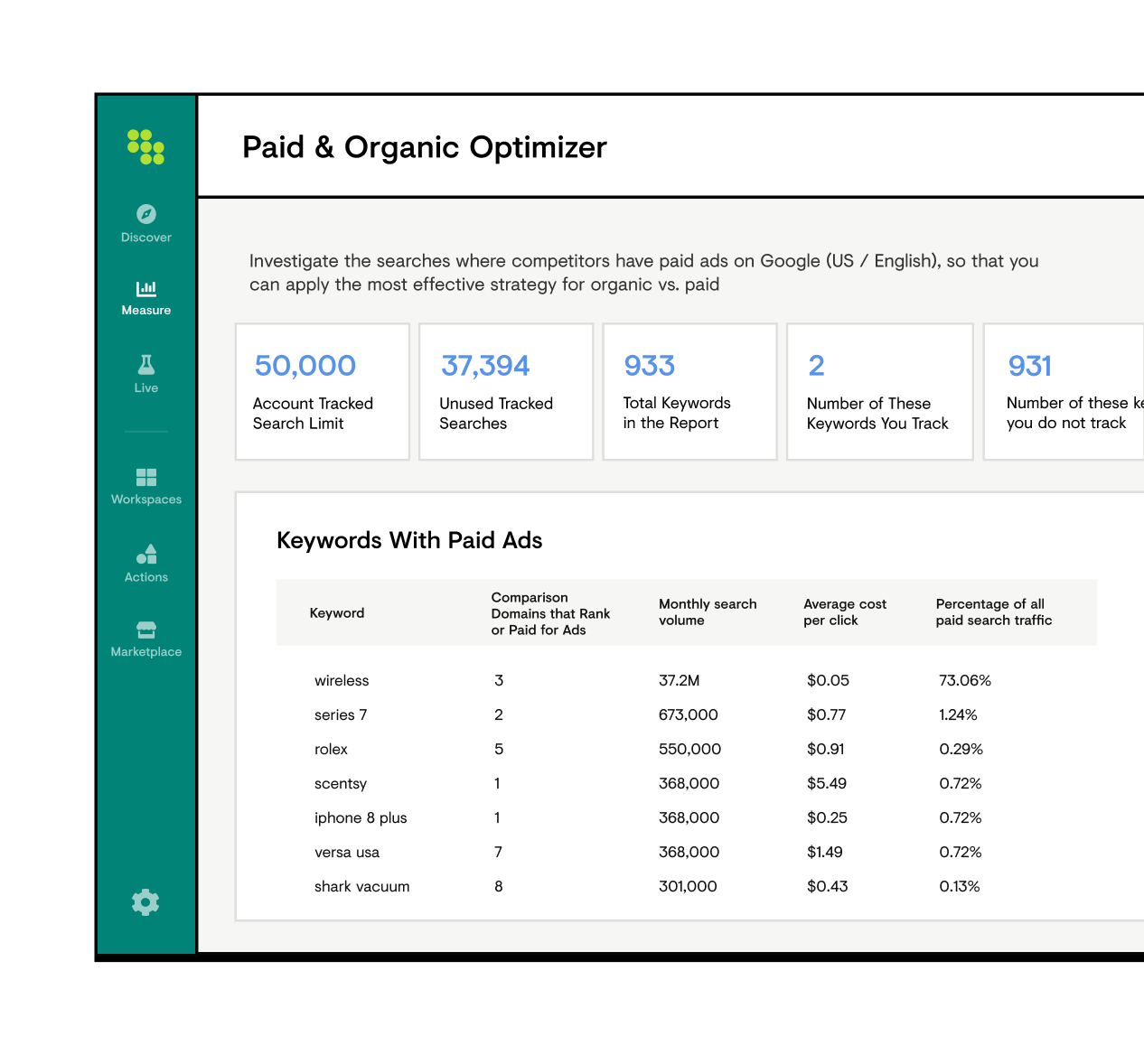
Task: Click the $0.05 cost per click cell
Action: [x=828, y=680]
